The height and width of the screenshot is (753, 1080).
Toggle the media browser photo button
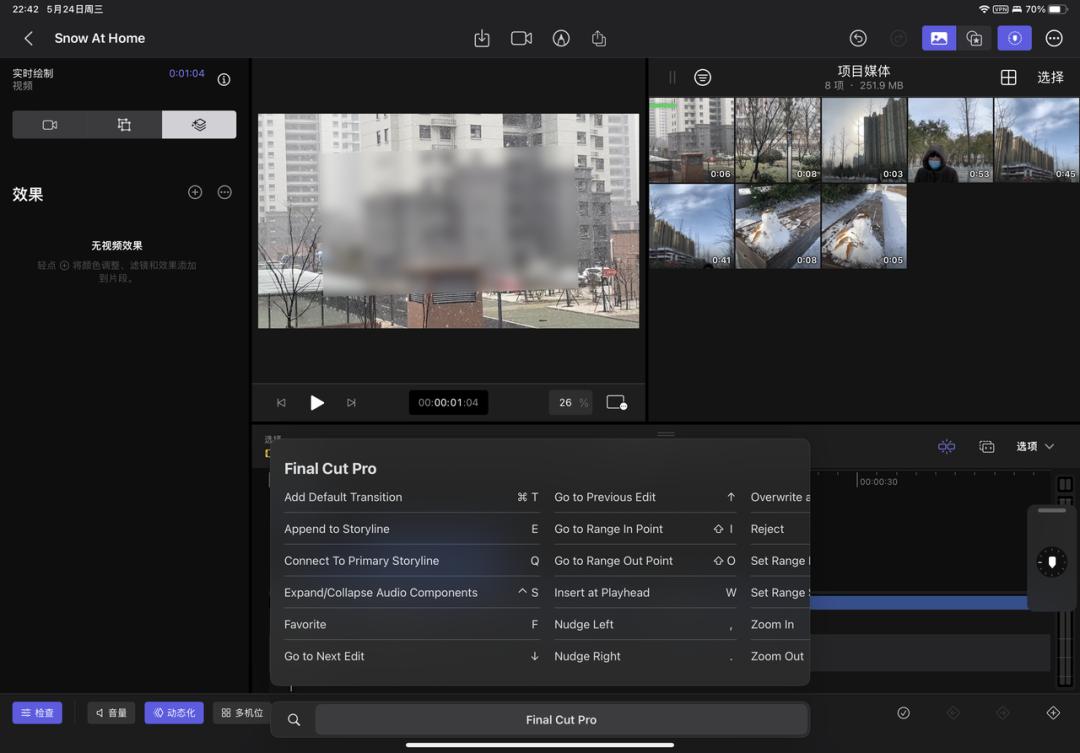[x=939, y=38]
